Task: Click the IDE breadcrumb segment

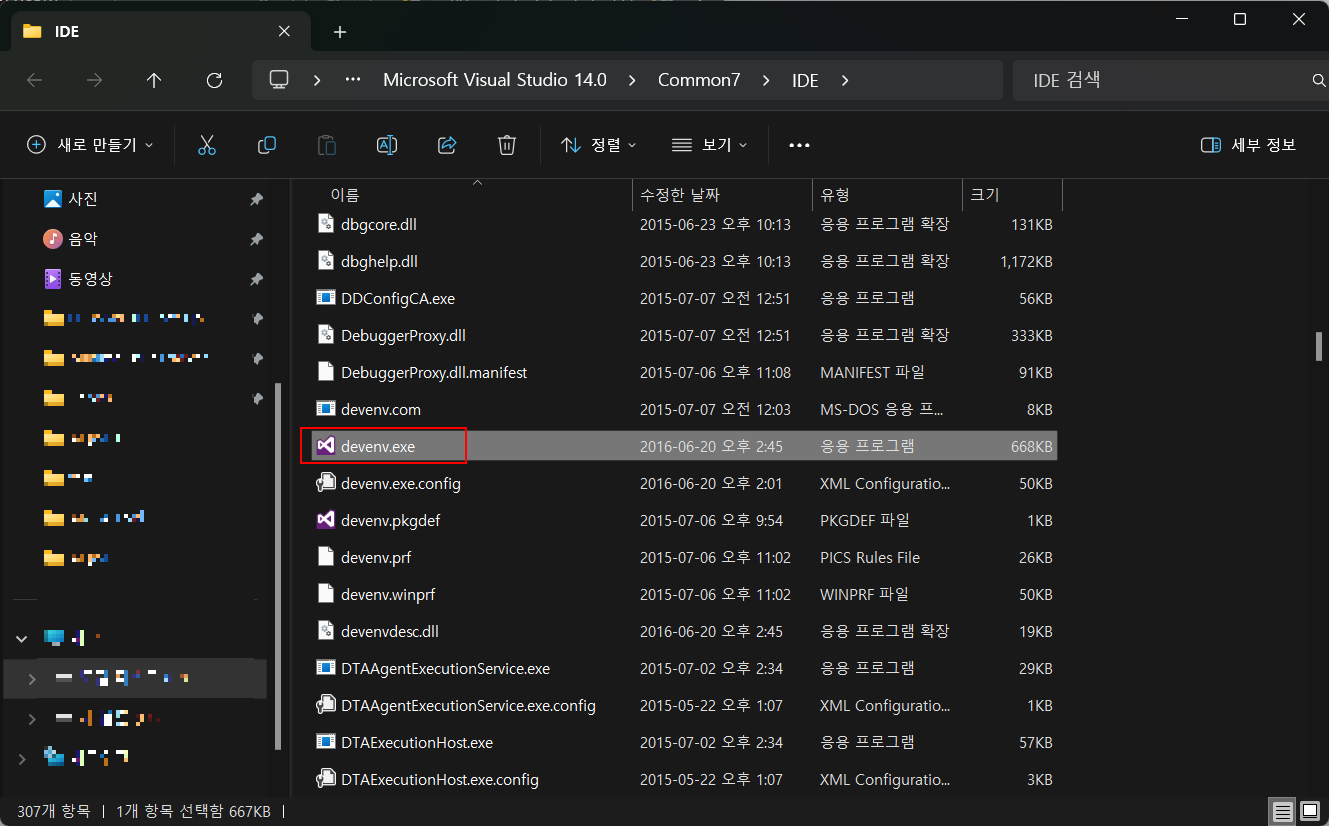Action: point(805,80)
